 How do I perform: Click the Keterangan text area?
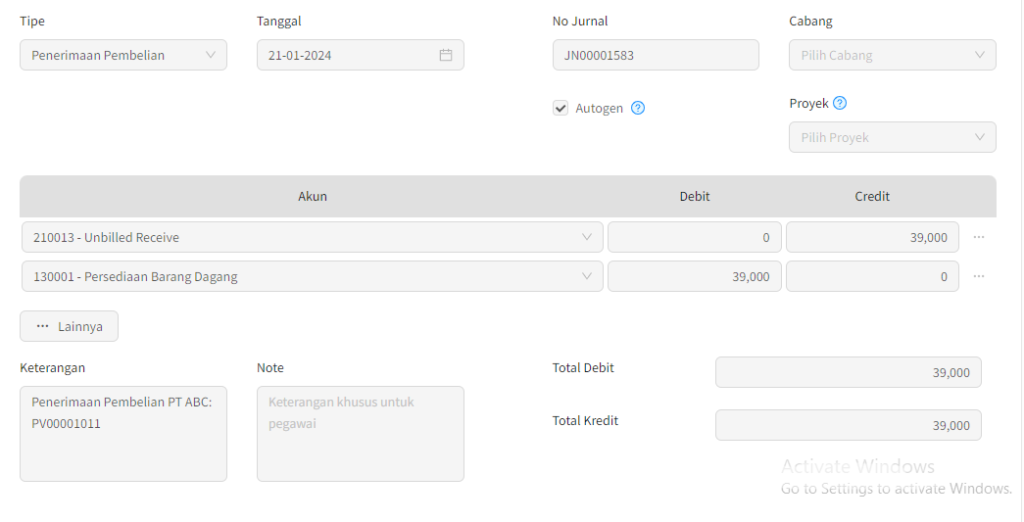tap(123, 434)
